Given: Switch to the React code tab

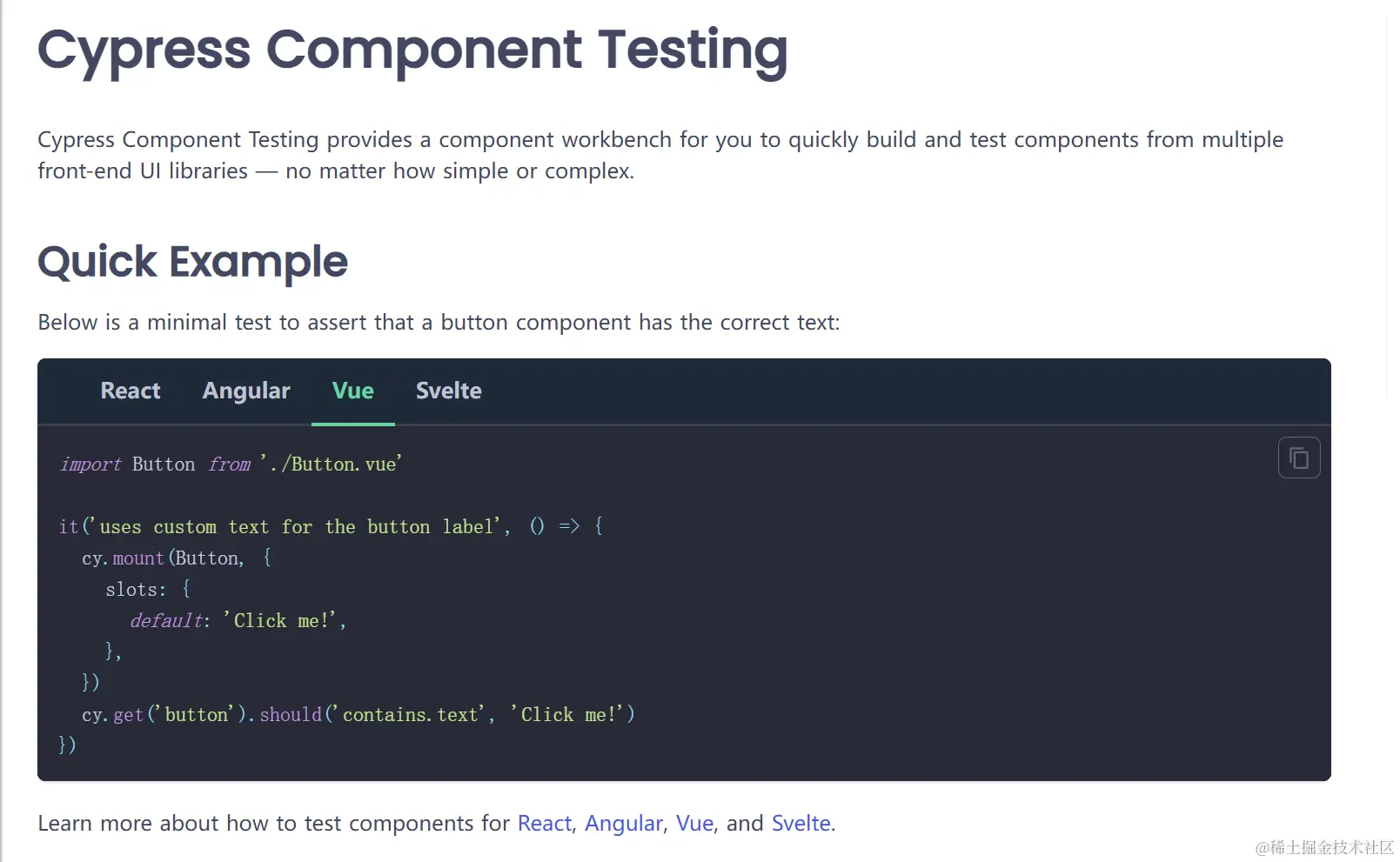Looking at the screenshot, I should (x=131, y=391).
